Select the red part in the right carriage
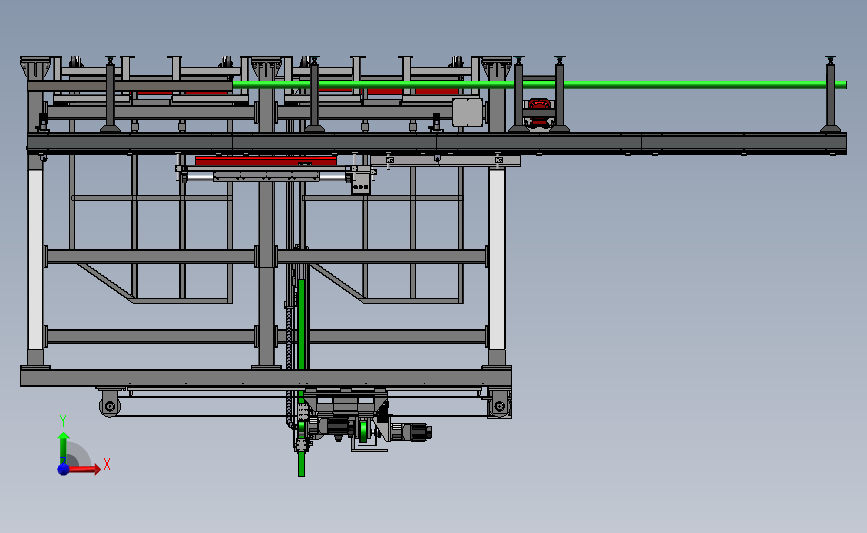The height and width of the screenshot is (533, 867). (x=539, y=104)
